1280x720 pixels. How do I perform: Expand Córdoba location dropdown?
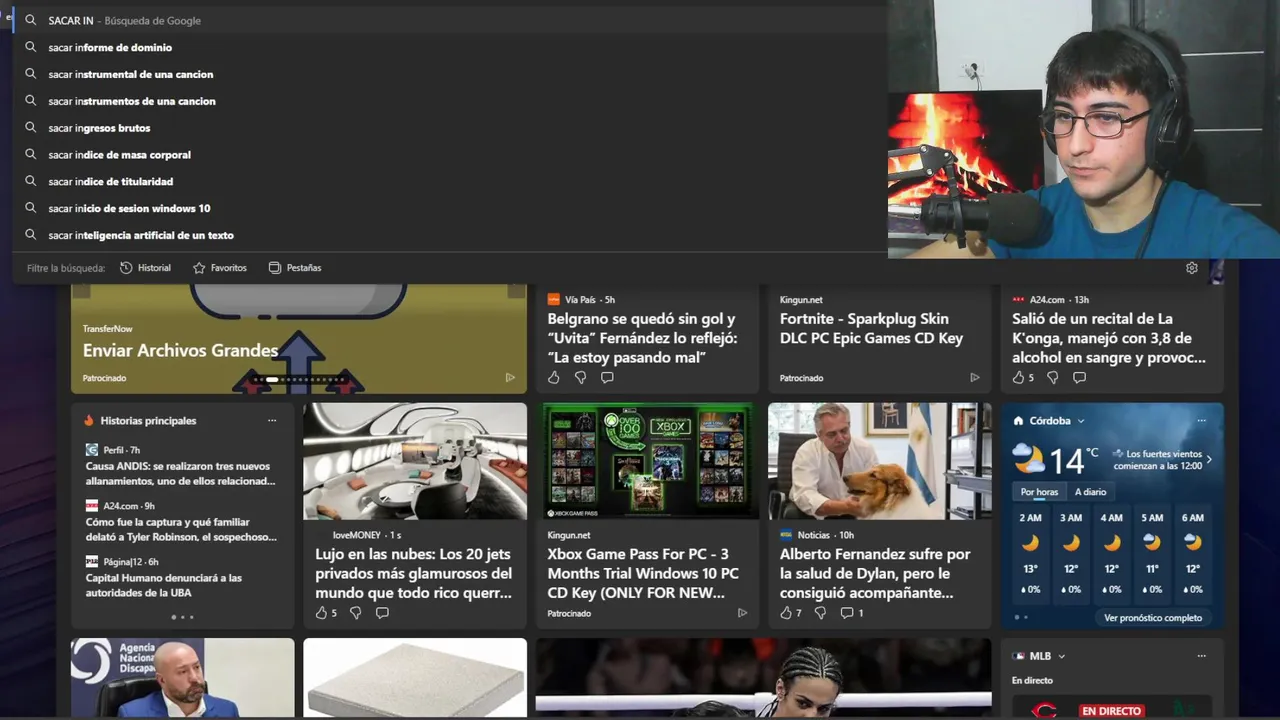click(1081, 421)
